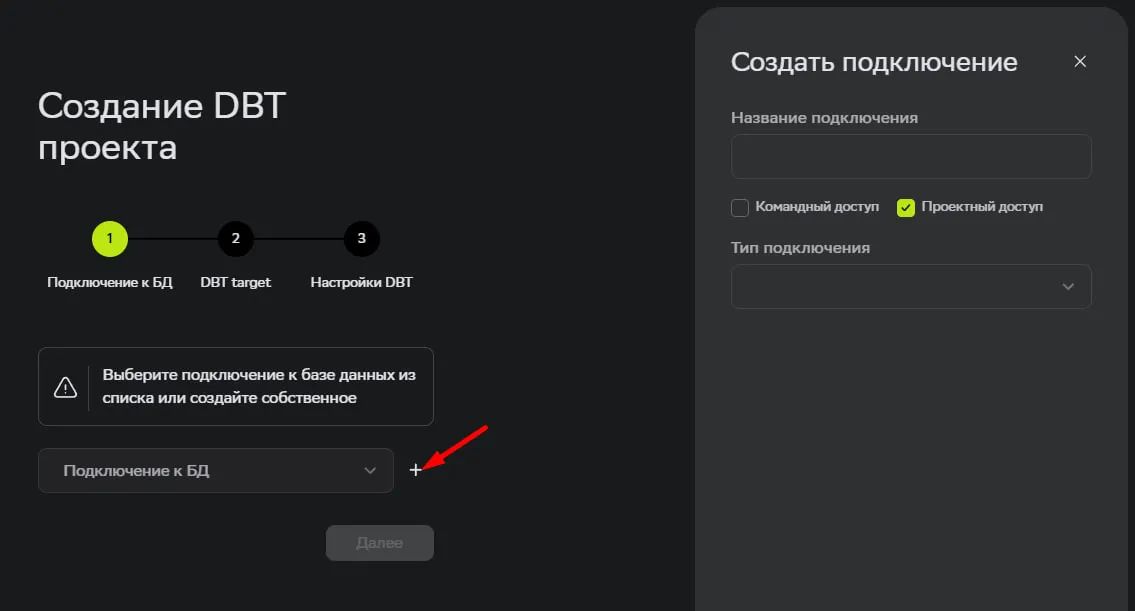Jump to step 3 circle
1135x611 pixels.
click(x=362, y=239)
